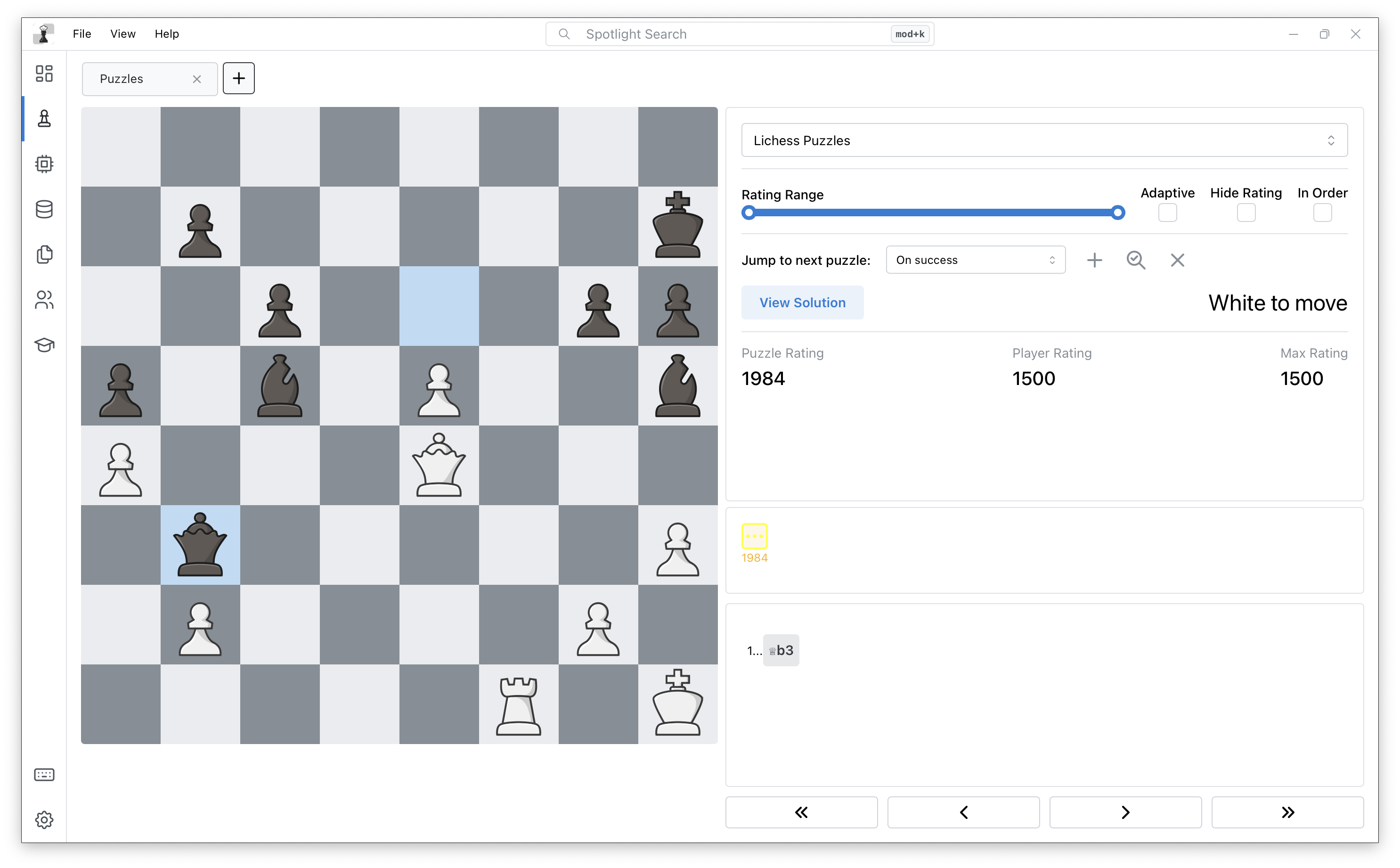Click the black pawn on h6

677,311
